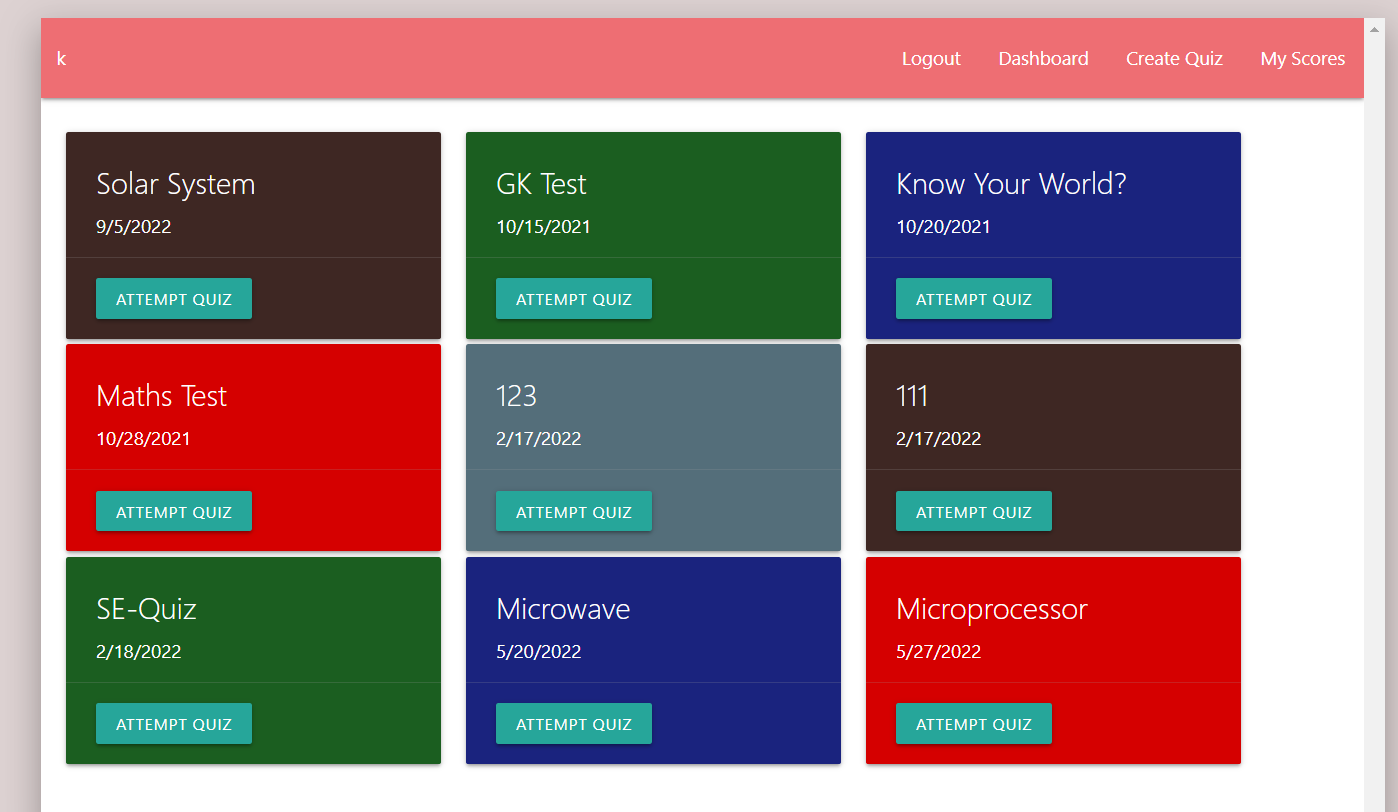
Task: Attempt the Solar System quiz
Action: 174,299
